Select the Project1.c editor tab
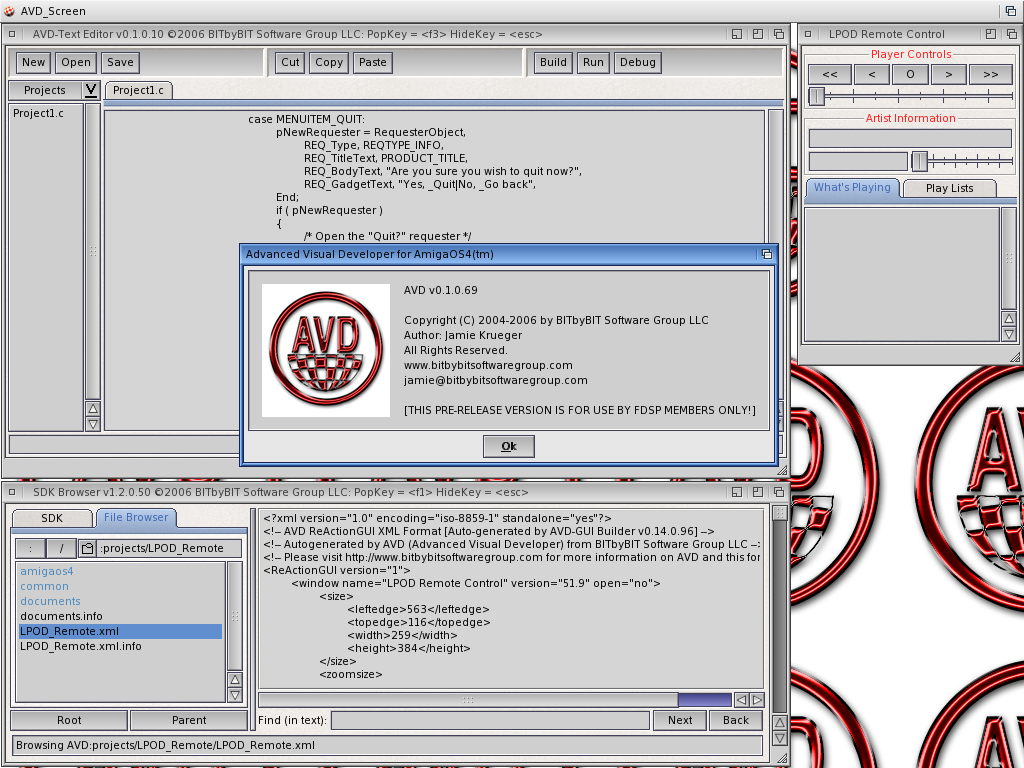1024x768 pixels. [138, 90]
